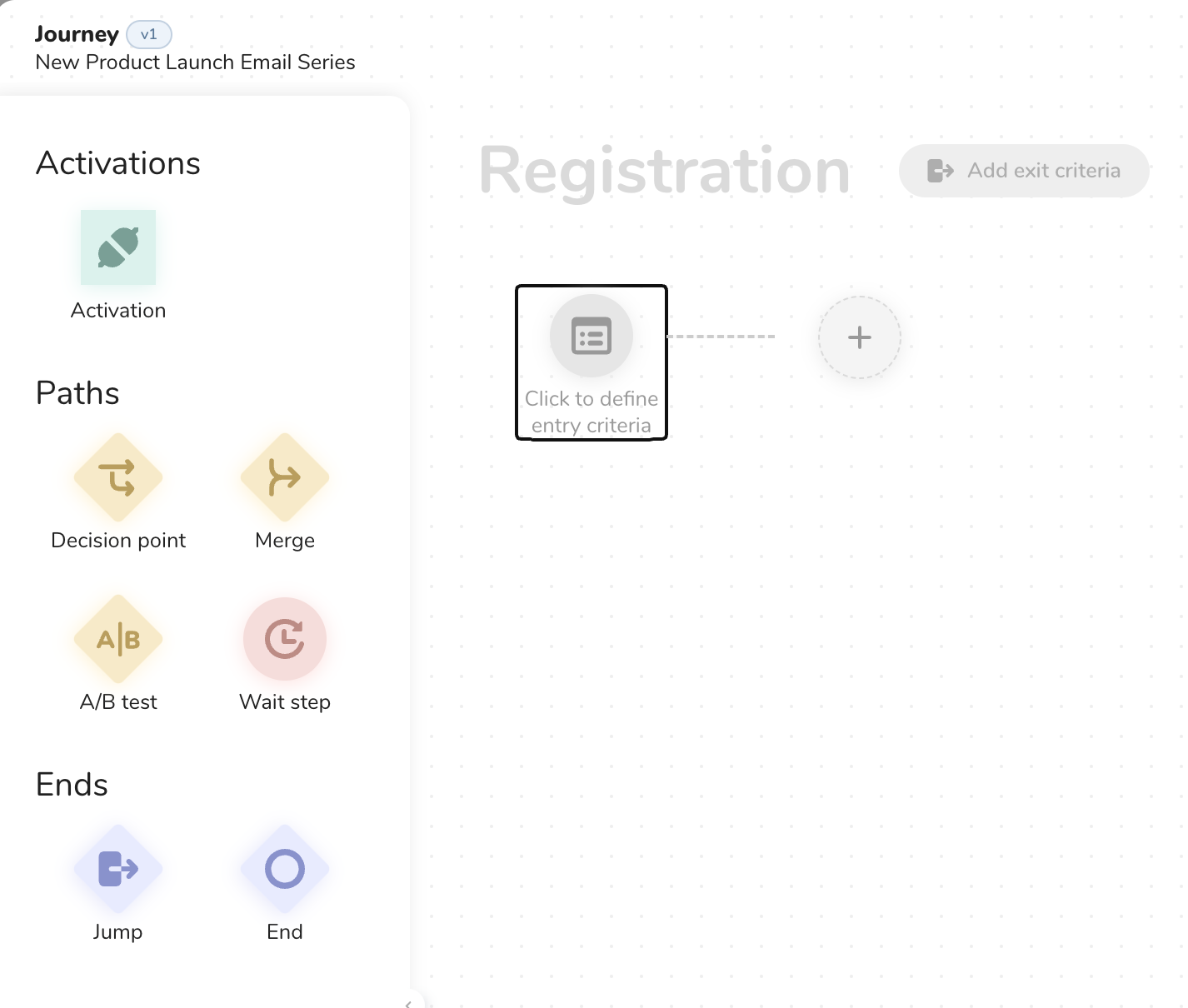The width and height of the screenshot is (1188, 1008).
Task: Choose the End circle icon
Action: point(285,869)
